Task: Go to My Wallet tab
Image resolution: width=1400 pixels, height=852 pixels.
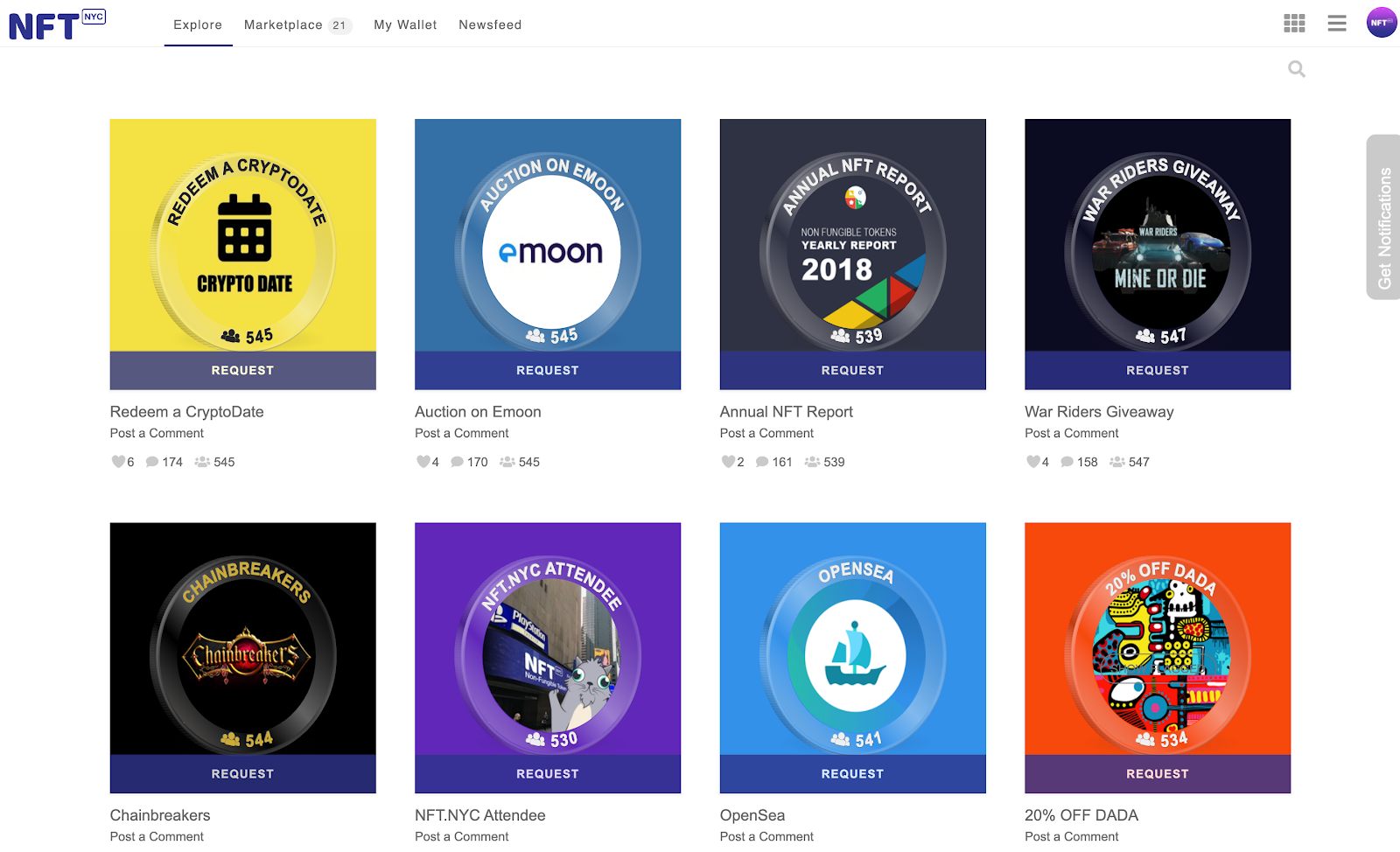Action: [x=405, y=24]
